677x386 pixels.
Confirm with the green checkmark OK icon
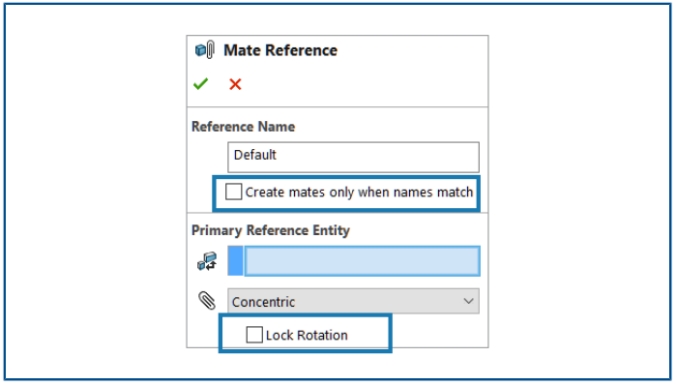coord(201,84)
